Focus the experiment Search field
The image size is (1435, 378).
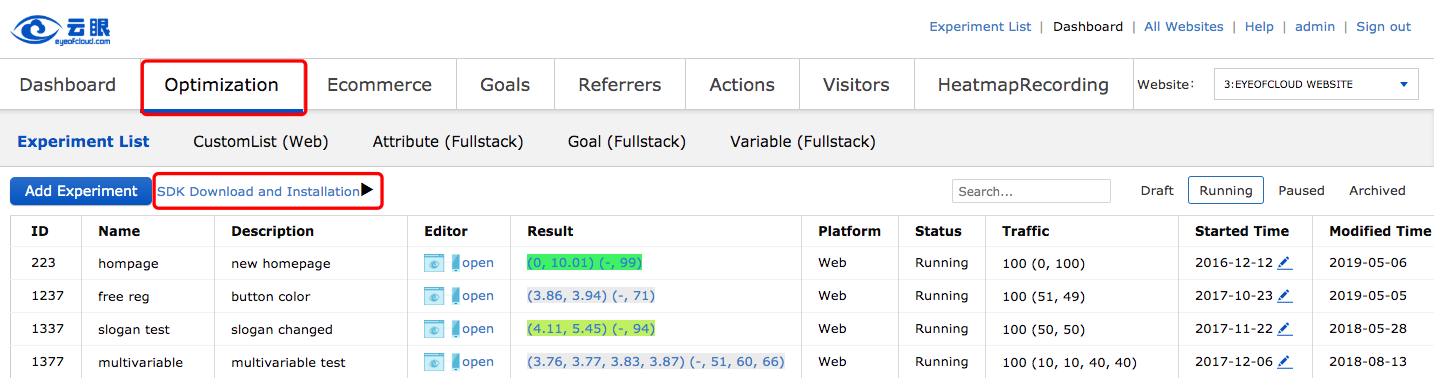pos(1031,191)
